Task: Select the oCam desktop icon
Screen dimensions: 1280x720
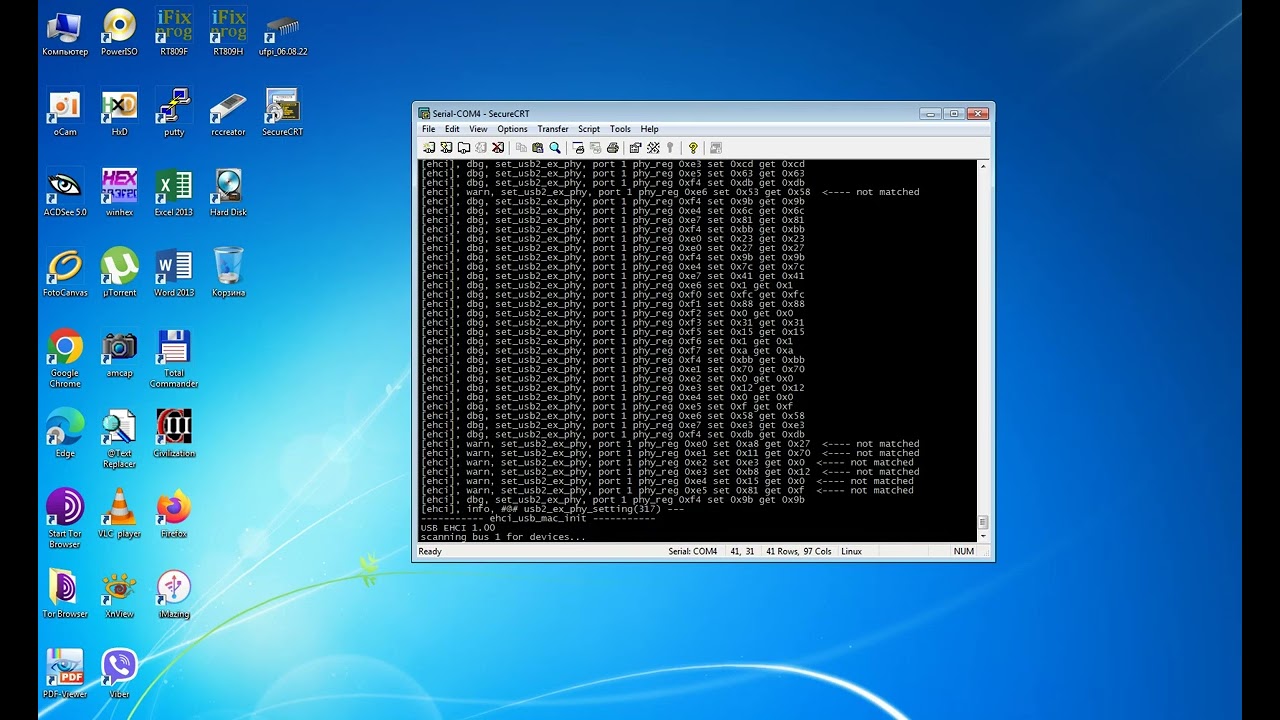Action: click(x=65, y=113)
